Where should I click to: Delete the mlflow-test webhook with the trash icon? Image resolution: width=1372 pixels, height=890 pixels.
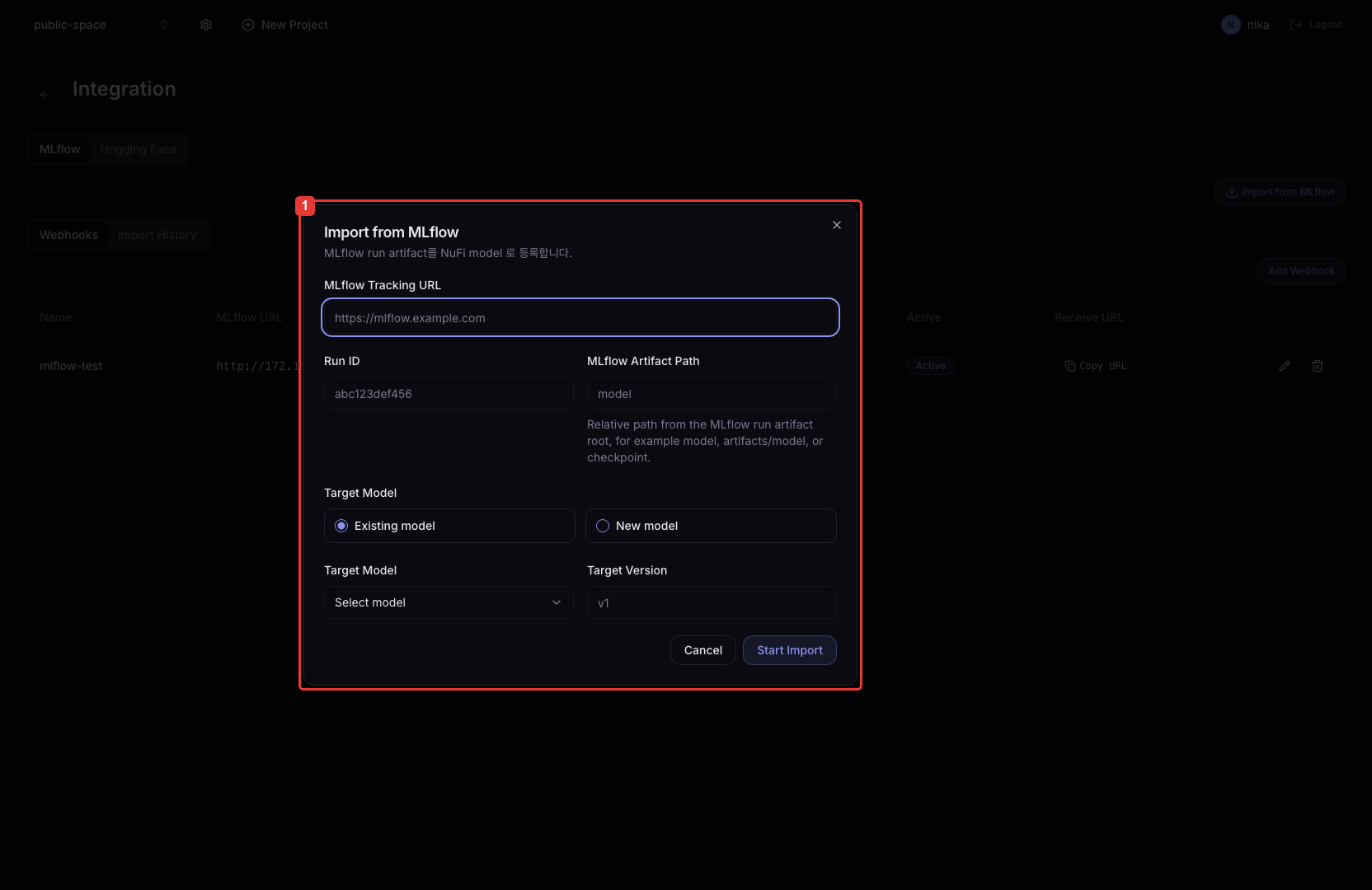click(x=1318, y=366)
